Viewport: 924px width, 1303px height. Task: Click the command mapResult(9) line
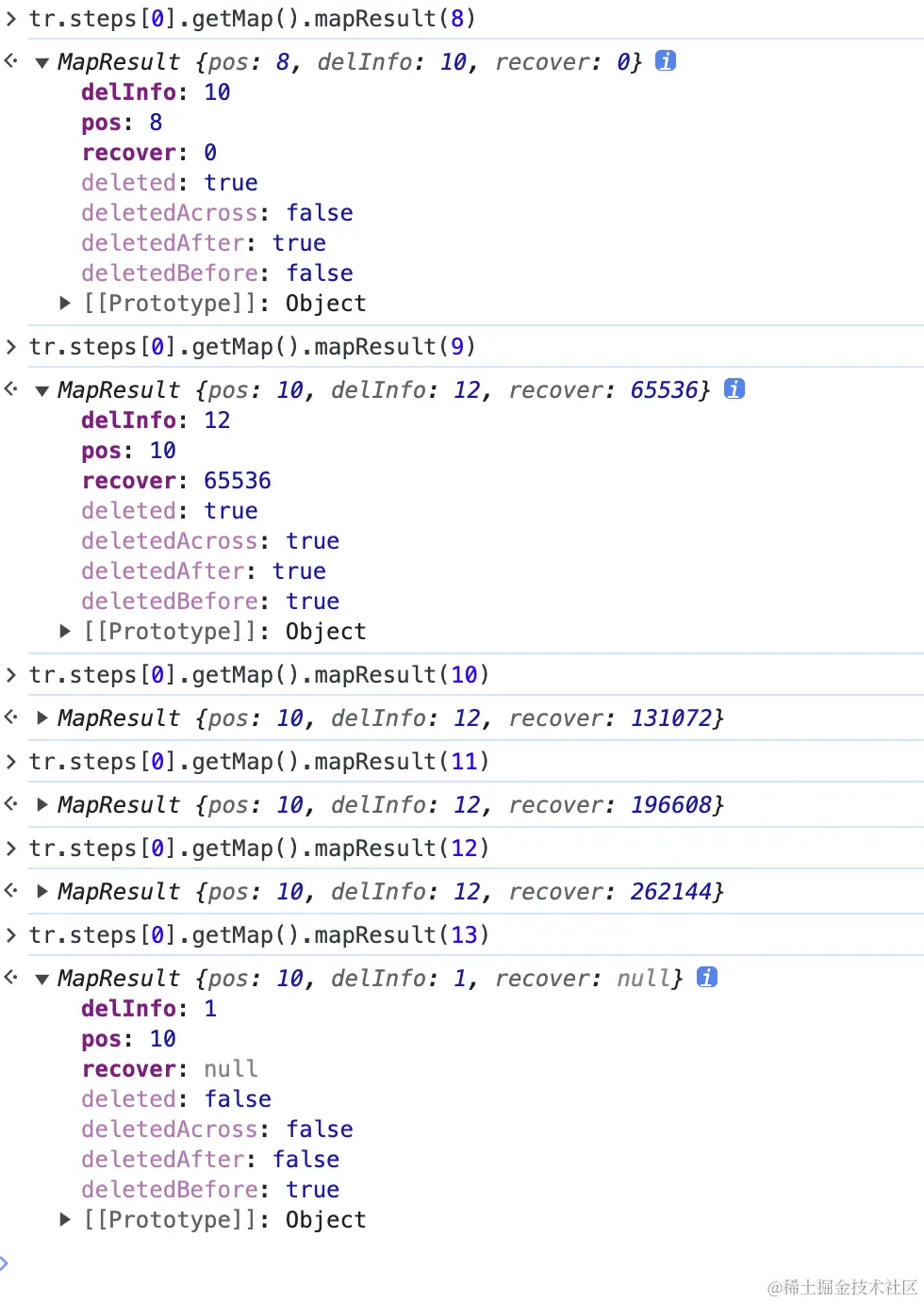pyautogui.click(x=253, y=346)
